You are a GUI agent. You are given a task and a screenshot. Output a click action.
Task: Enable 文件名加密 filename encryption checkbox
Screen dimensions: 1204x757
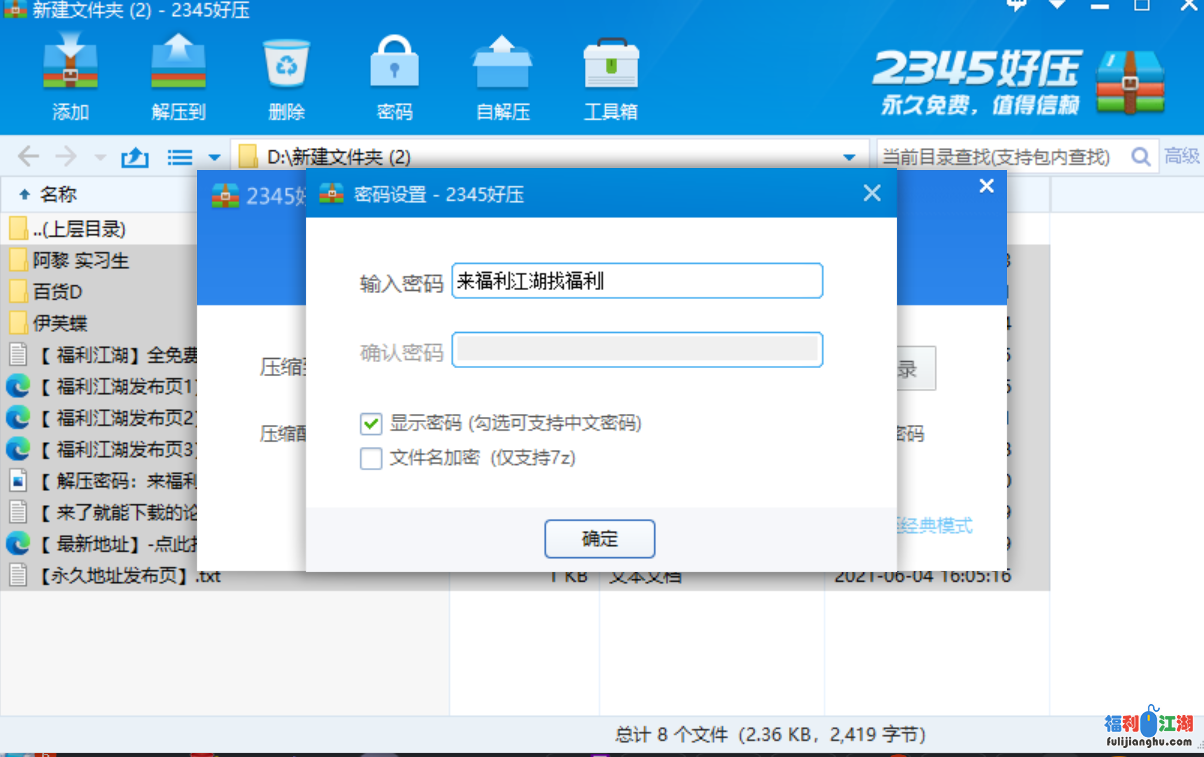click(x=371, y=459)
